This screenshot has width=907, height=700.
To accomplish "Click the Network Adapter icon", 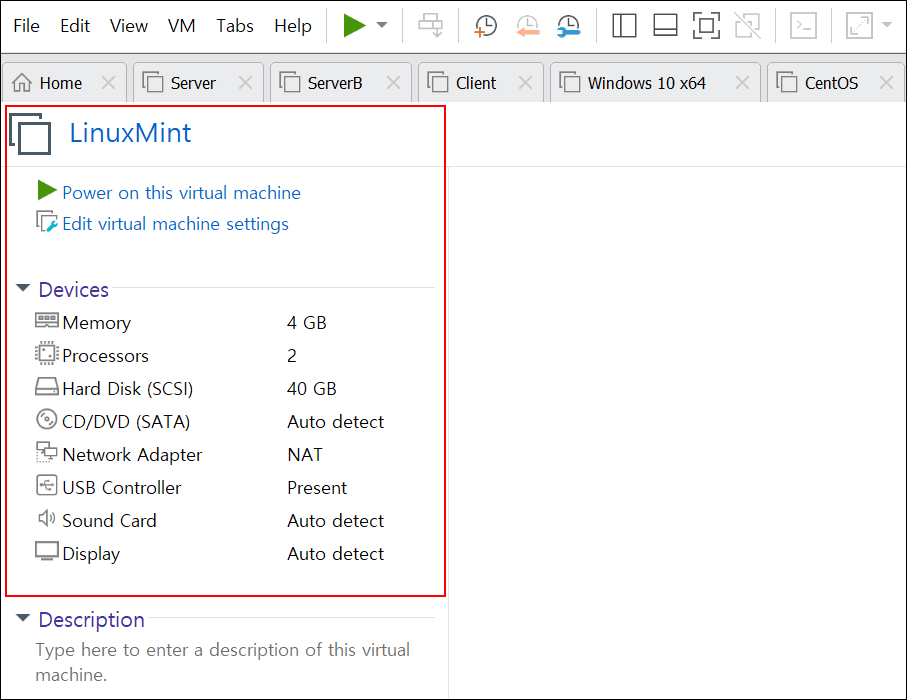I will [x=47, y=452].
